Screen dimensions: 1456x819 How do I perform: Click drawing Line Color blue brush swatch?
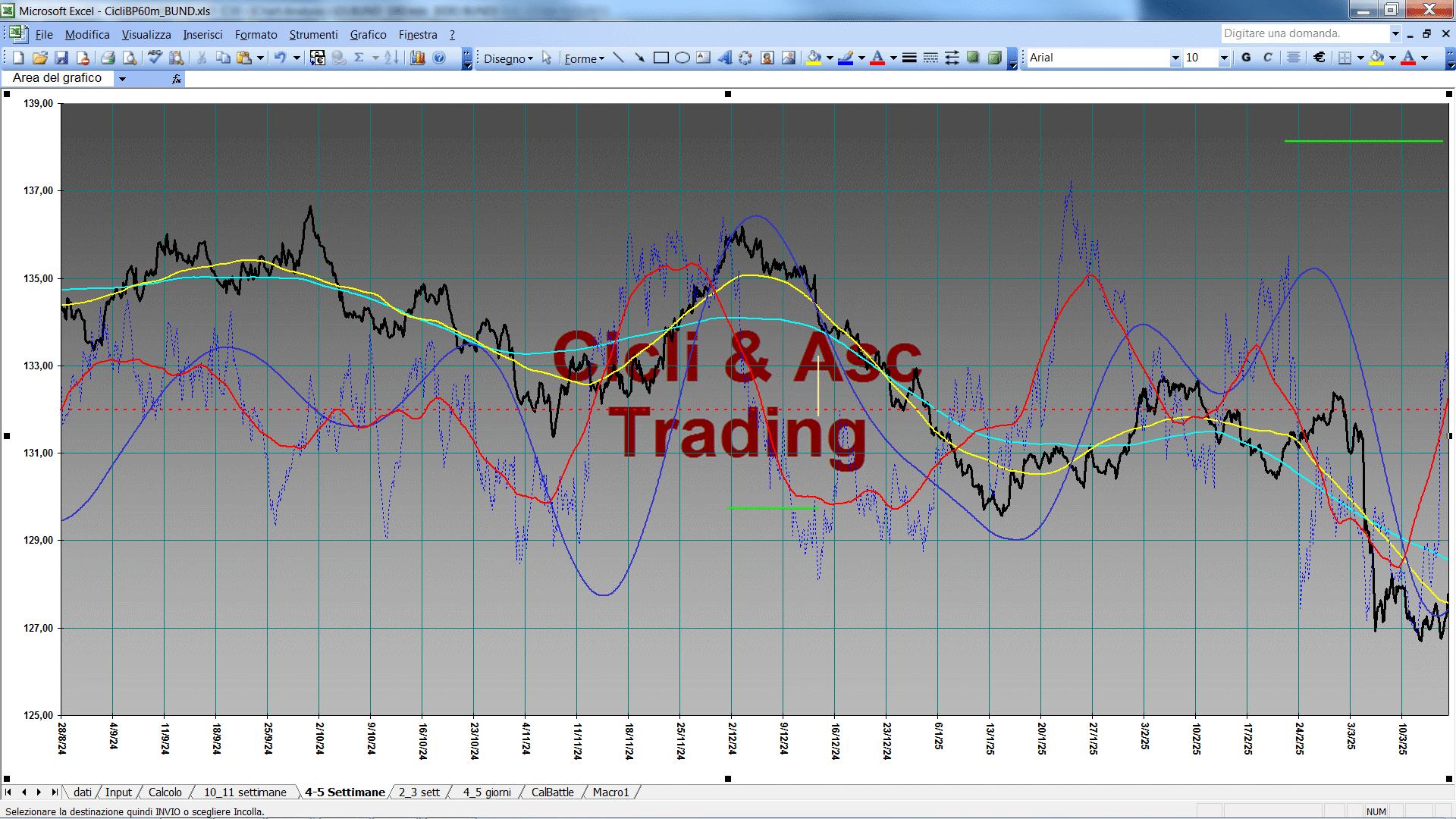(846, 58)
